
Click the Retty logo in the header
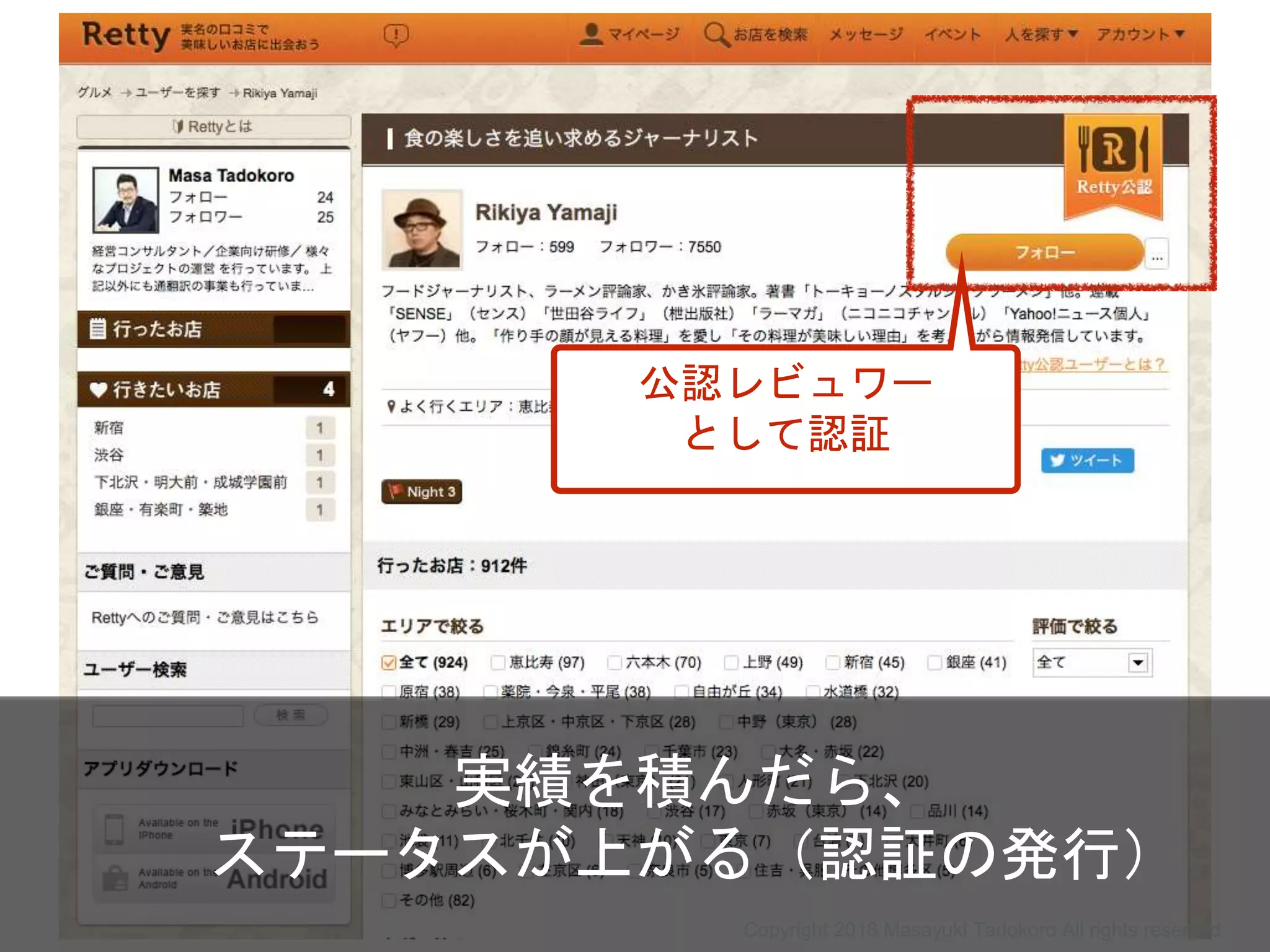click(x=126, y=35)
